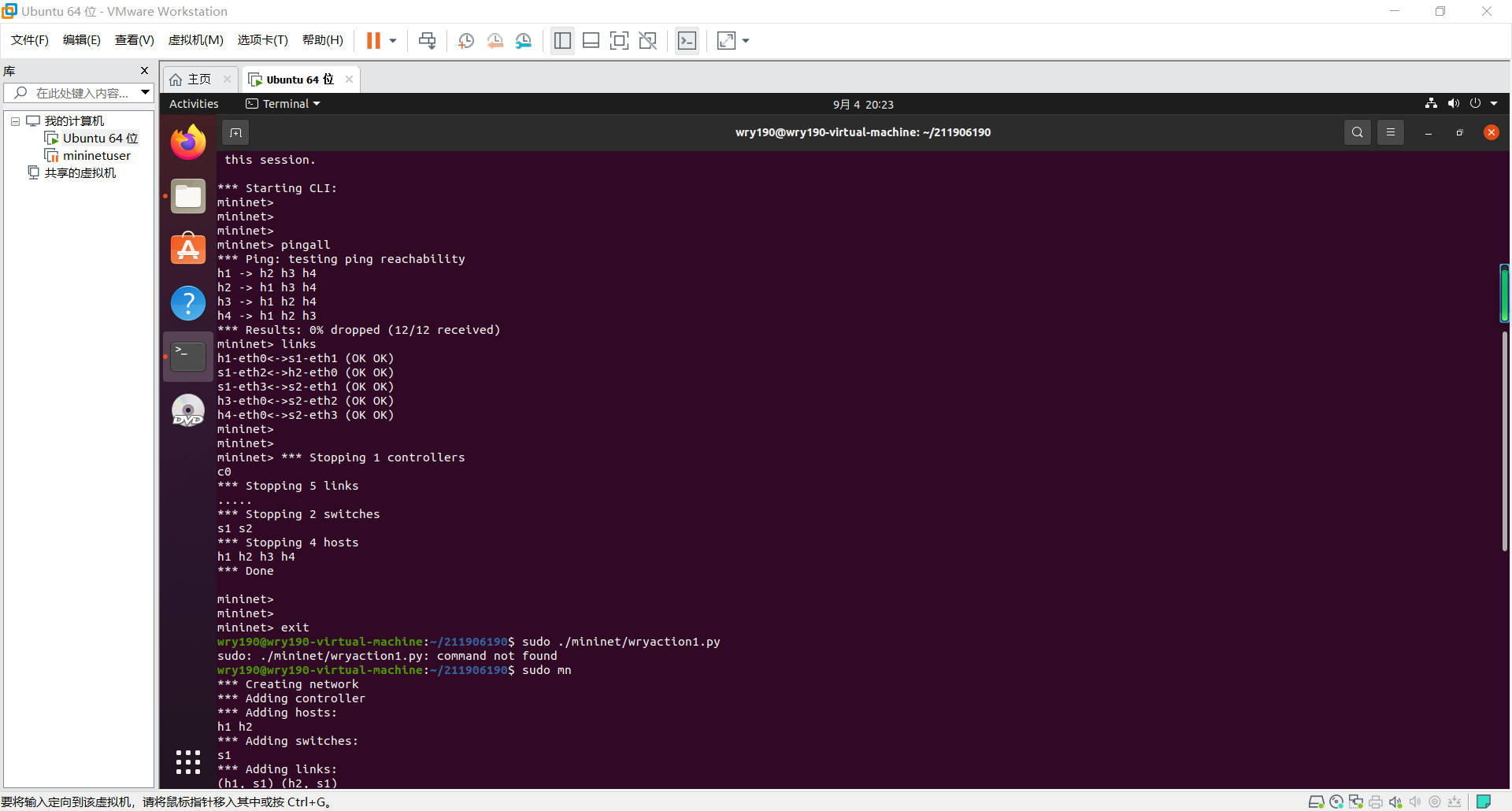Revert the VM to previous snapshot
Image resolution: width=1512 pixels, height=811 pixels.
495,41
